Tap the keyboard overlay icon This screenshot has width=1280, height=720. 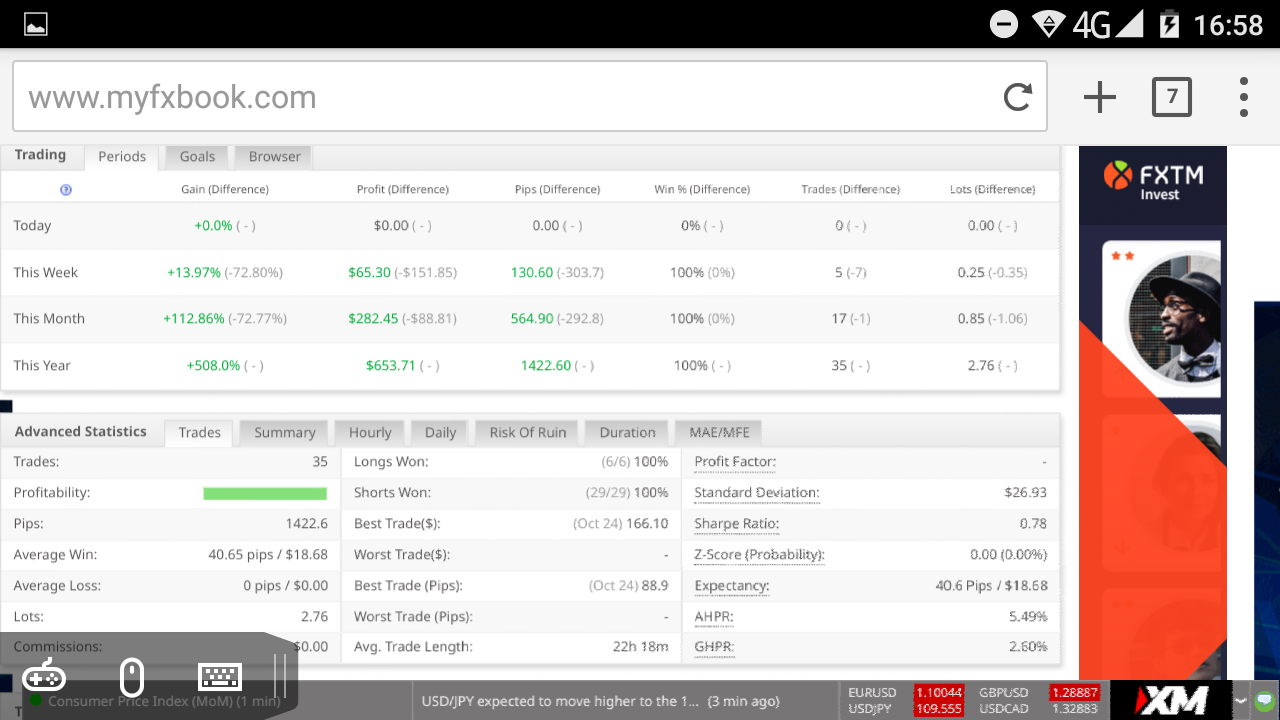(220, 677)
